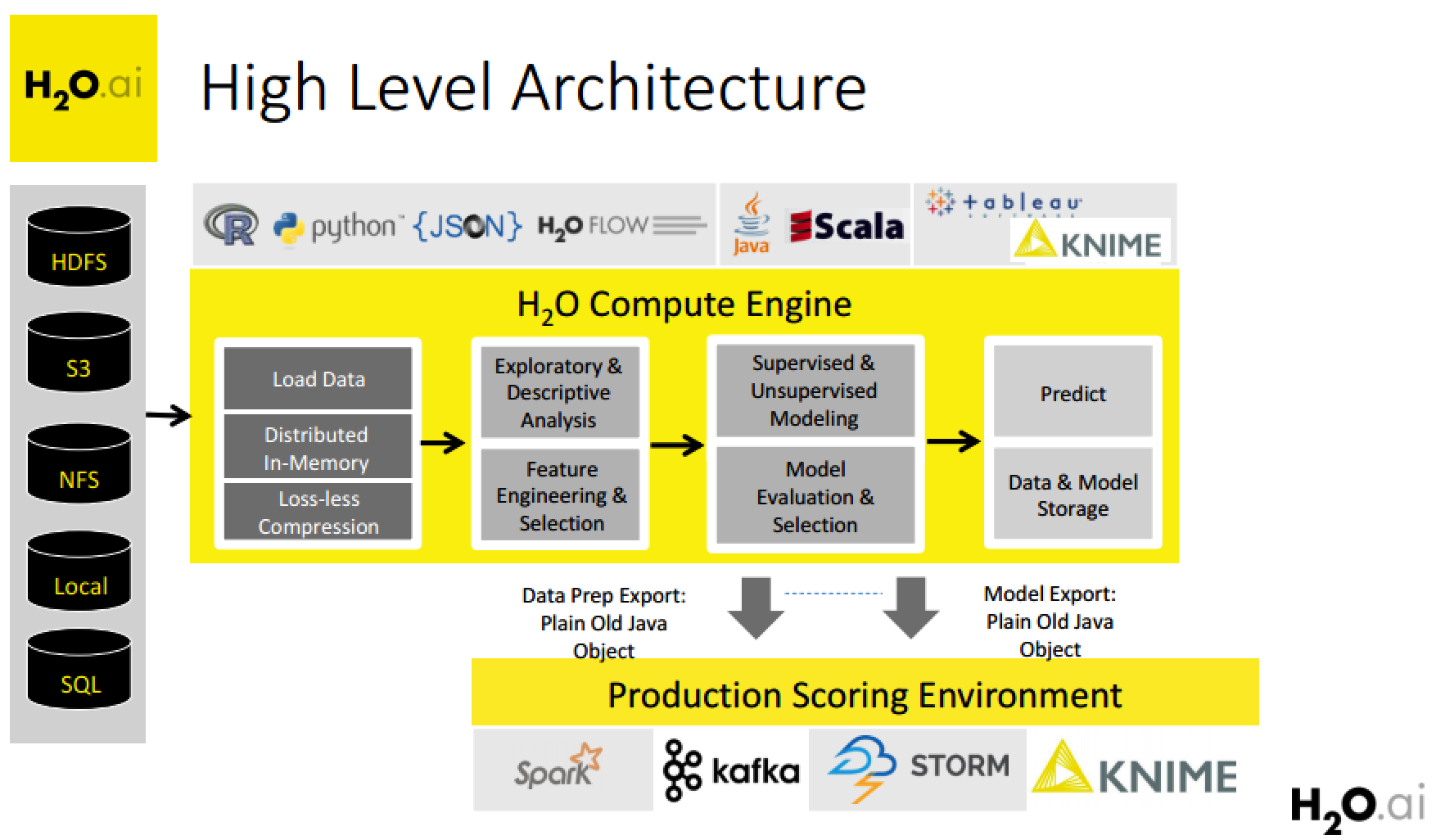The height and width of the screenshot is (840, 1436).
Task: Select the S3 storage cylinder icon
Action: click(79, 353)
